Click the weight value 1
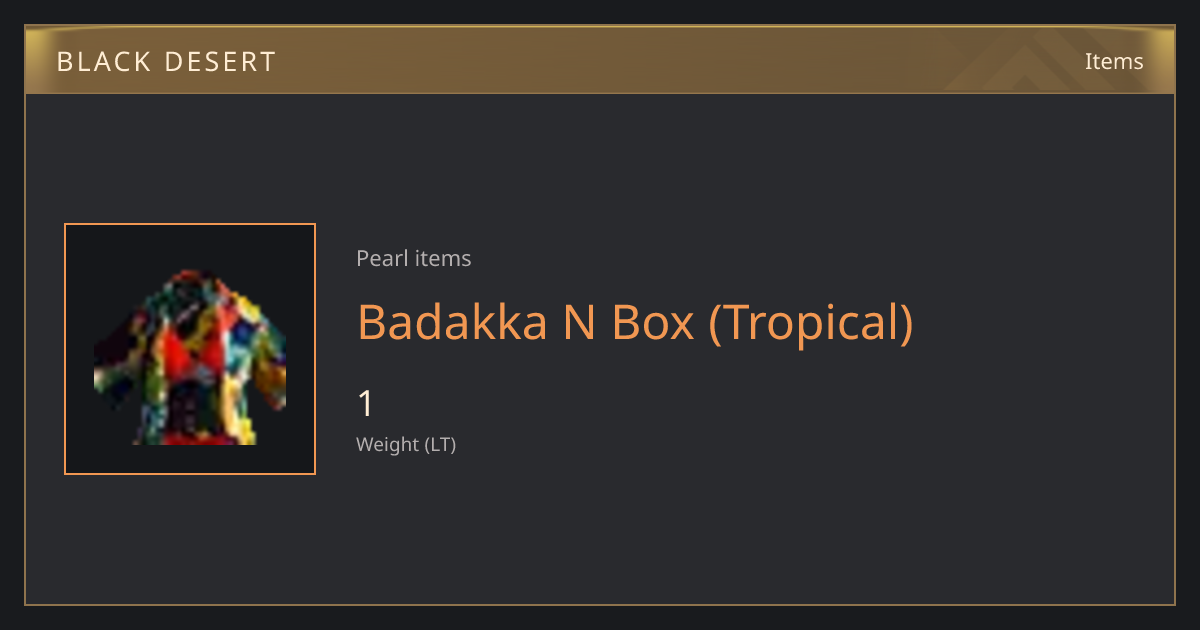This screenshot has width=1200, height=630. point(366,404)
